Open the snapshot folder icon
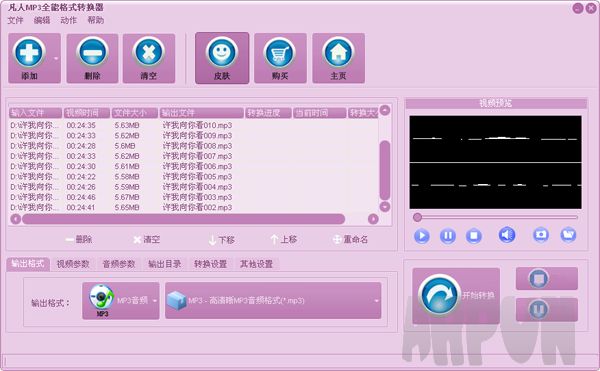600x371 pixels. click(x=568, y=234)
